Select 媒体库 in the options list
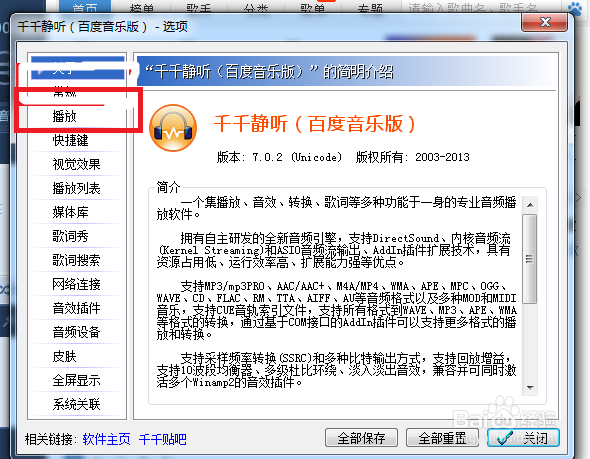This screenshot has height=459, width=590. point(70,212)
